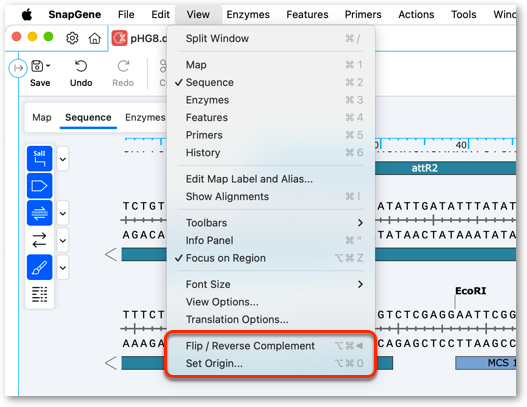Click the settings gear icon
This screenshot has height=407, width=527.
pyautogui.click(x=72, y=38)
